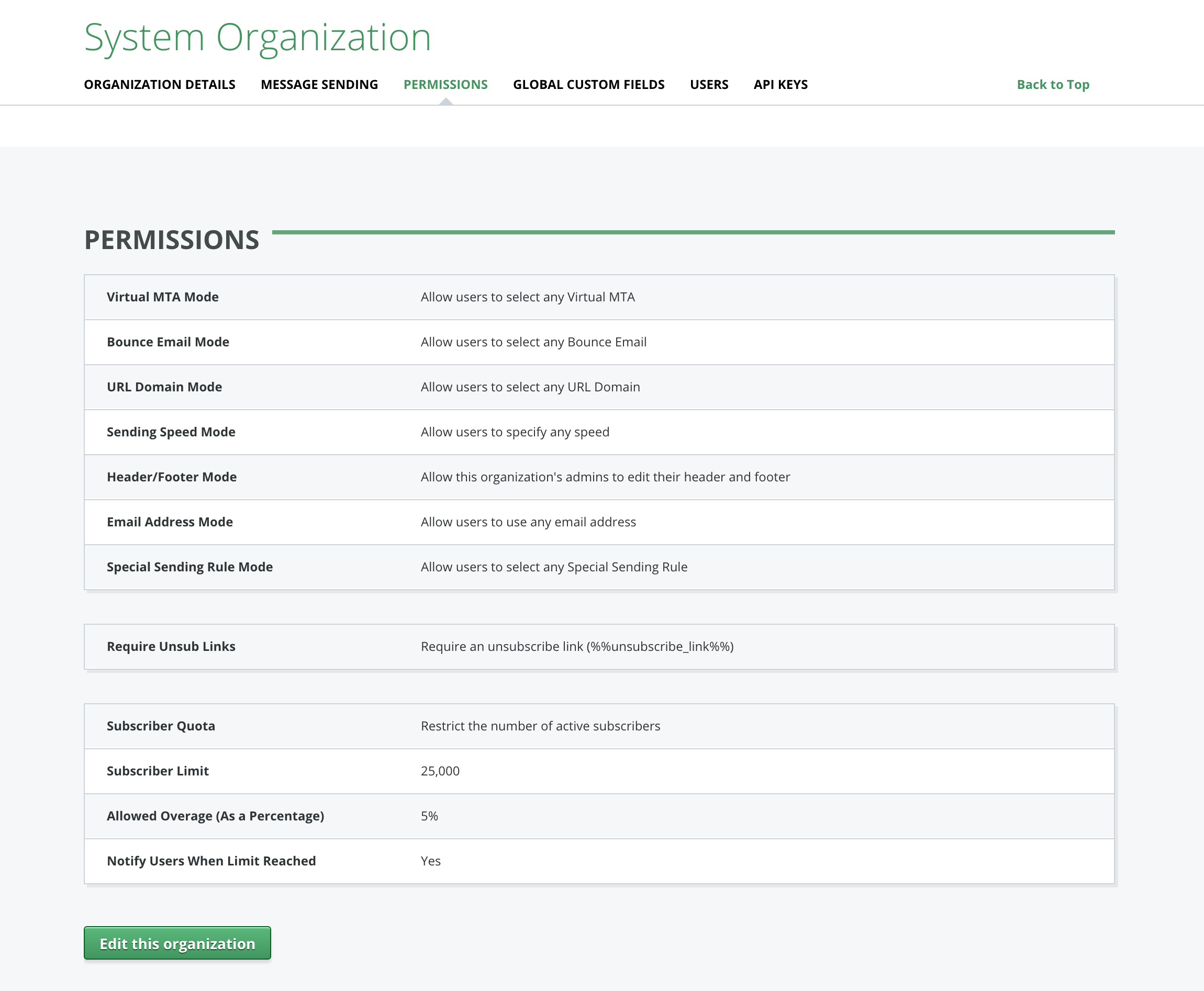Select the Virtual MTA Mode row
Screen dimensions: 1204x991
pos(162,297)
